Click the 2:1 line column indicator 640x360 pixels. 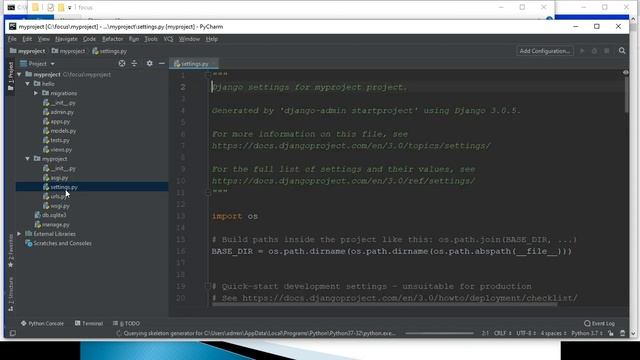[x=485, y=333]
